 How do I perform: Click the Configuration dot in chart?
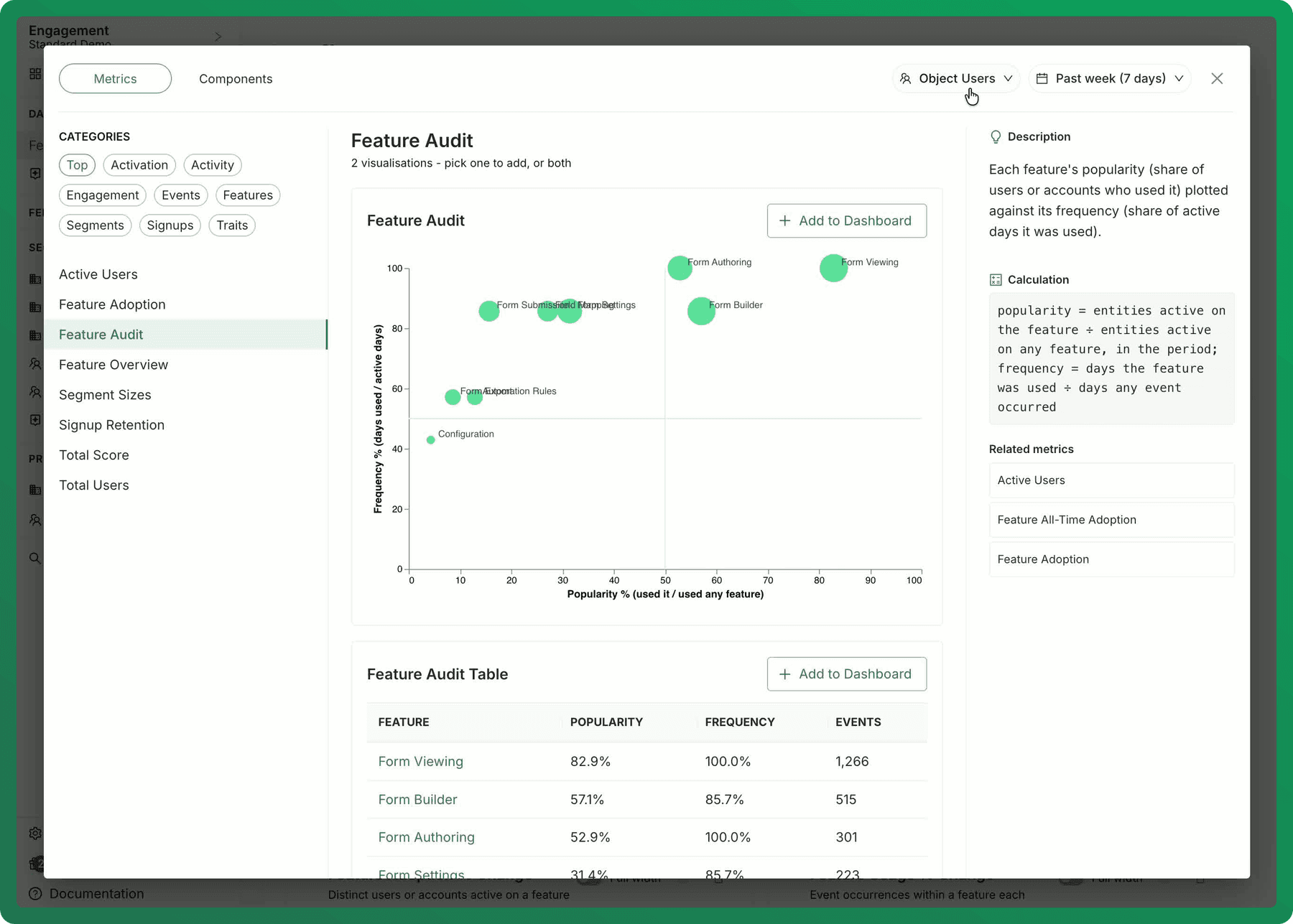[430, 439]
